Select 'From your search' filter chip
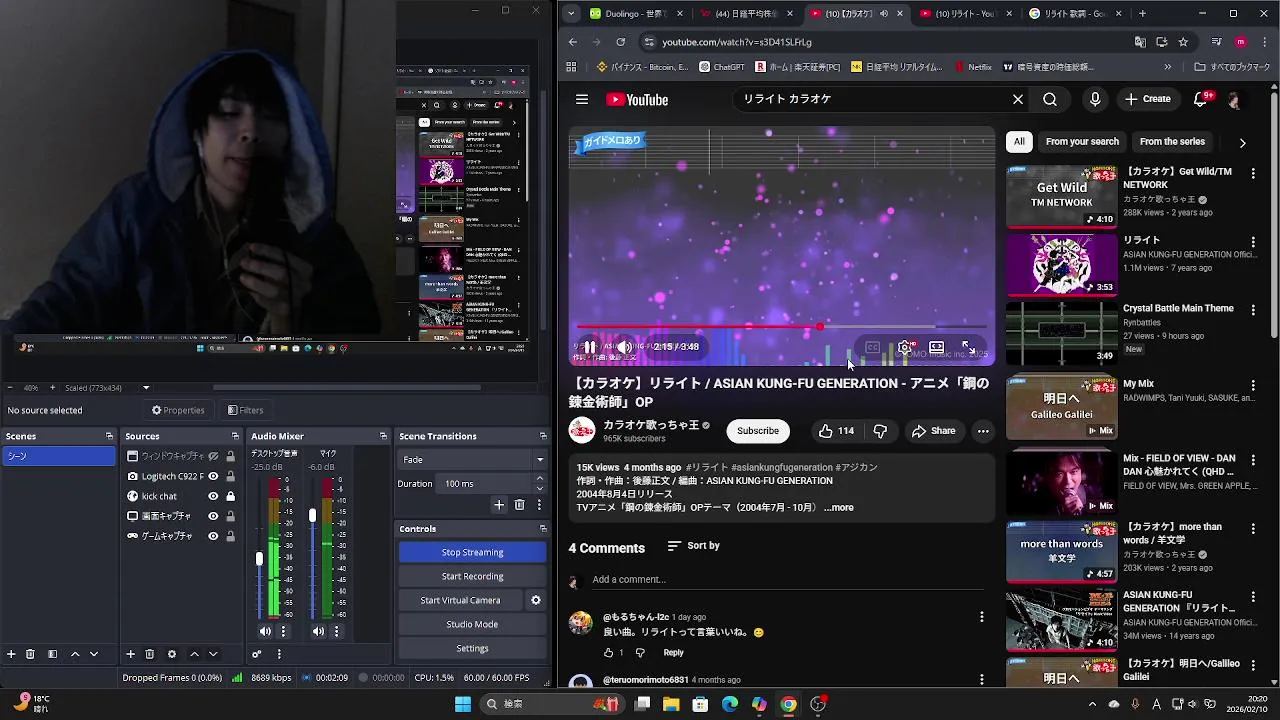 (1082, 142)
